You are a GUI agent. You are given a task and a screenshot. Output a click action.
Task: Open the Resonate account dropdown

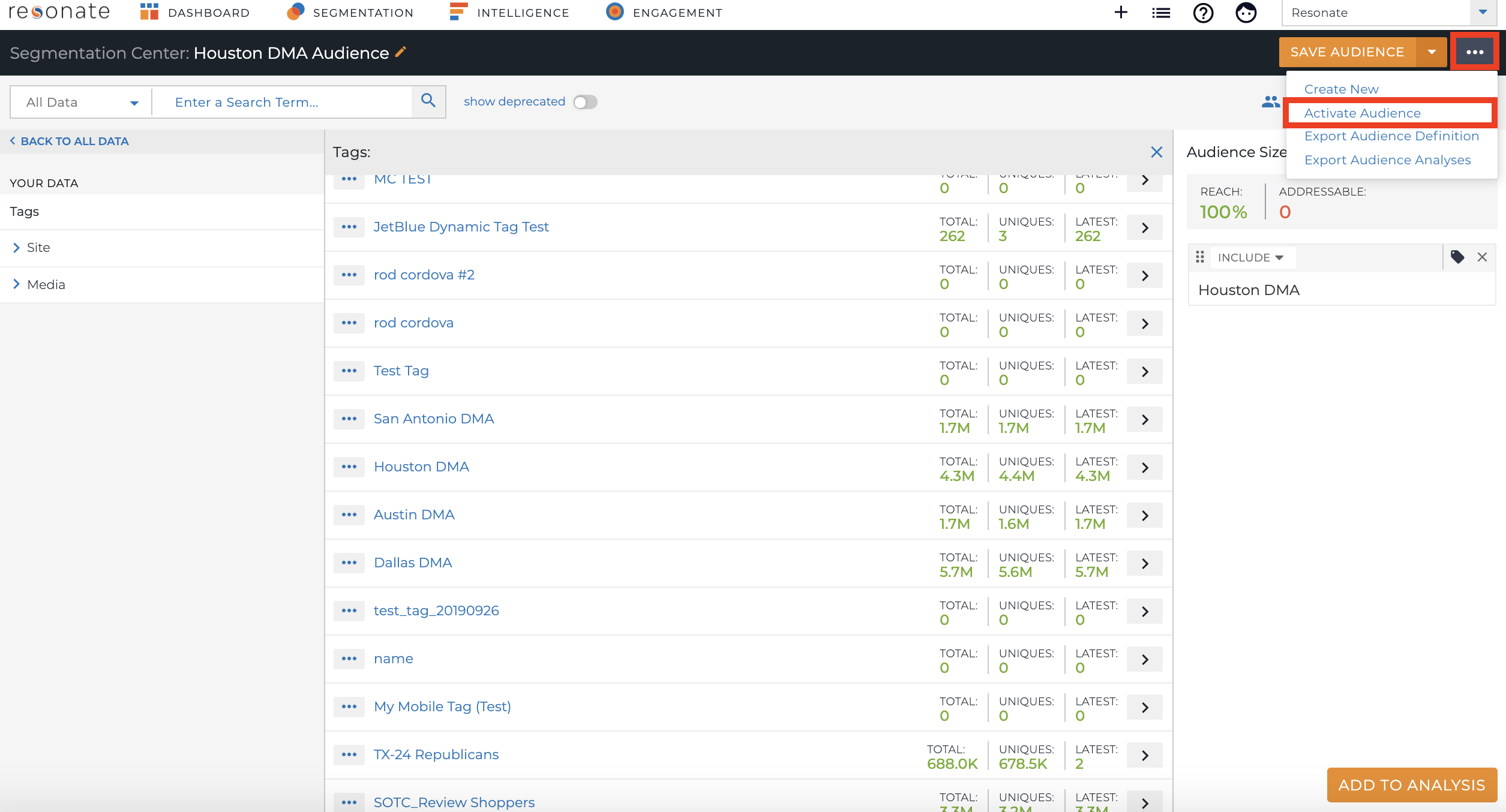(1390, 13)
